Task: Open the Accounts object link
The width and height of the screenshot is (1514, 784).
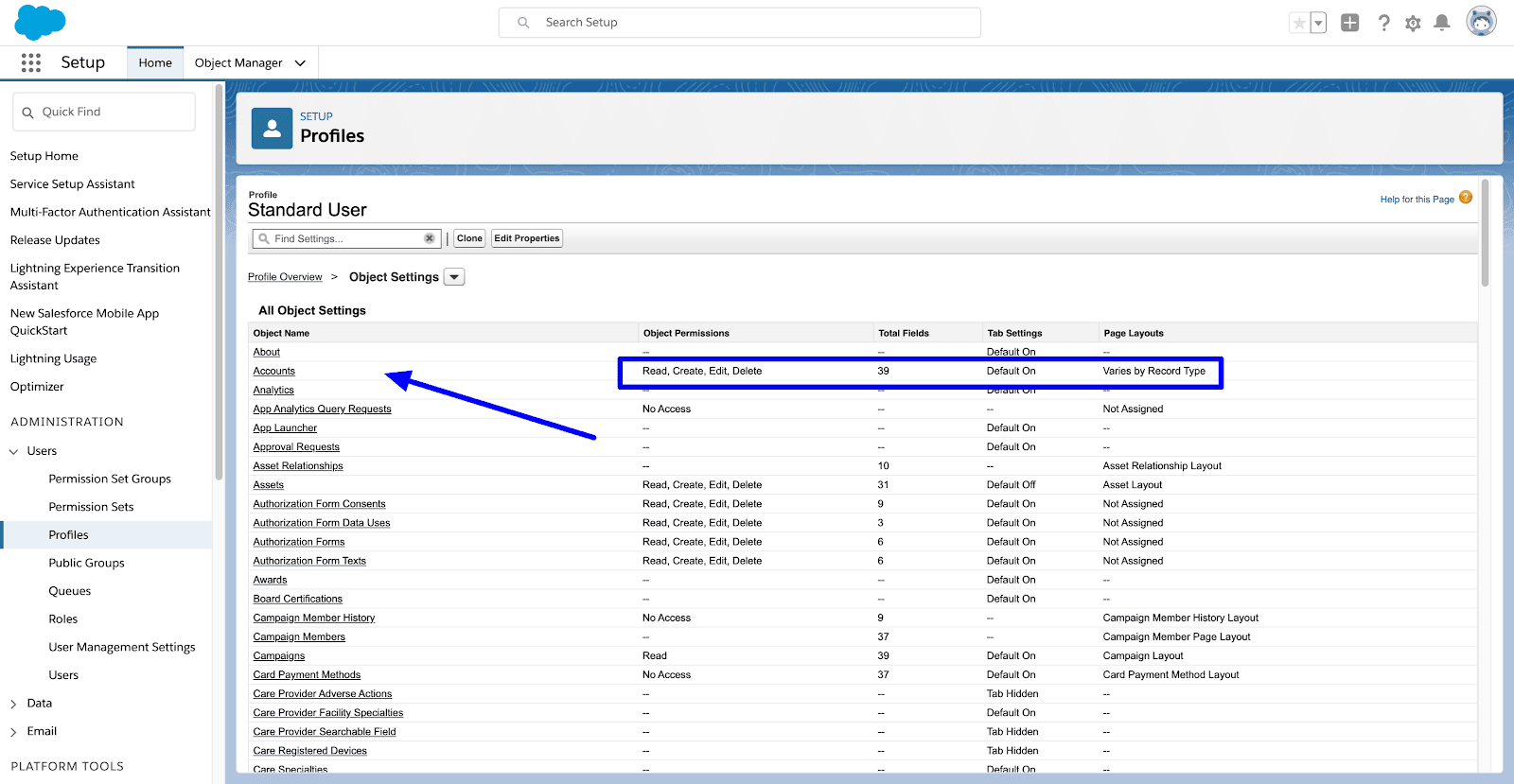Action: coord(274,371)
